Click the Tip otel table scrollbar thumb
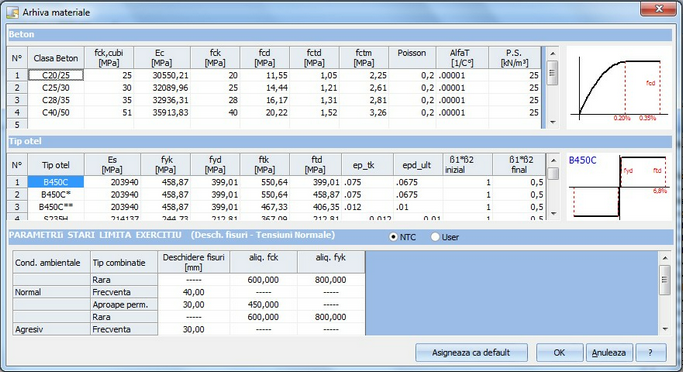The image size is (683, 372). point(553,173)
